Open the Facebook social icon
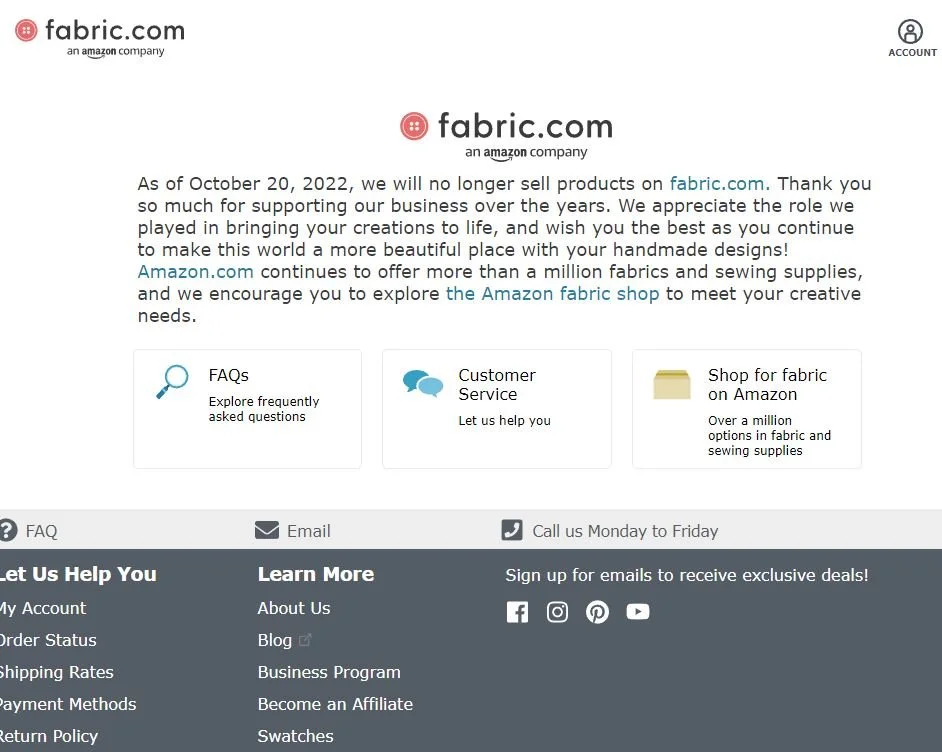 pyautogui.click(x=517, y=612)
